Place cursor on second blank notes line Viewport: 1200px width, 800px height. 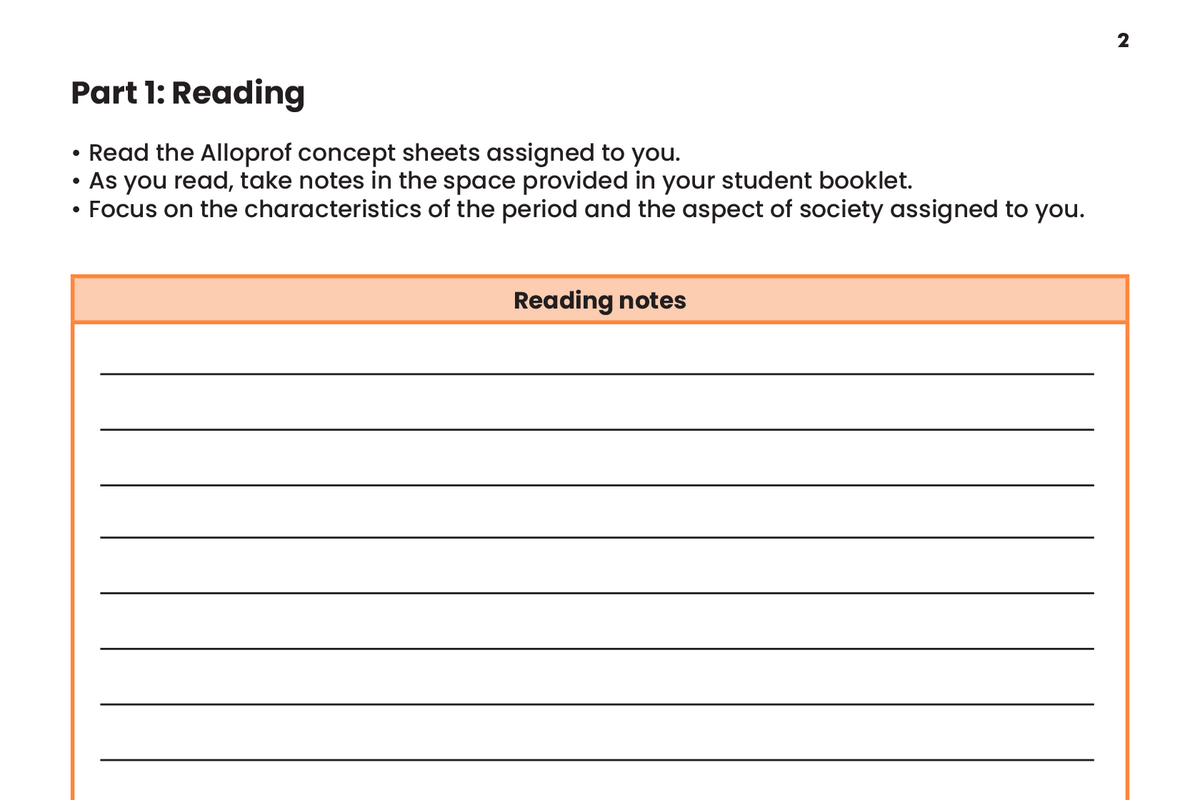(597, 418)
